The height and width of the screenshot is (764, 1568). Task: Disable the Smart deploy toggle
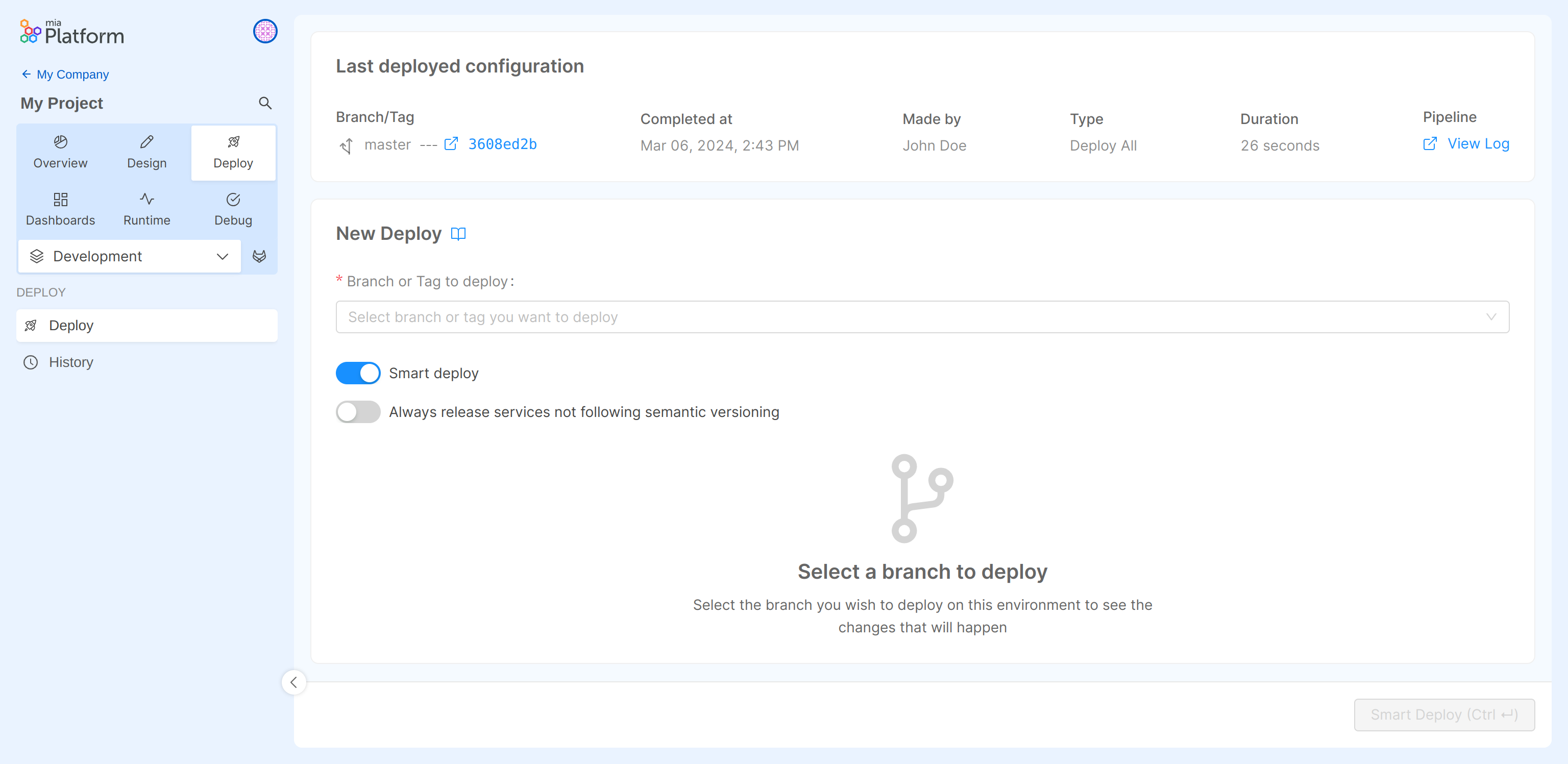pyautogui.click(x=358, y=373)
